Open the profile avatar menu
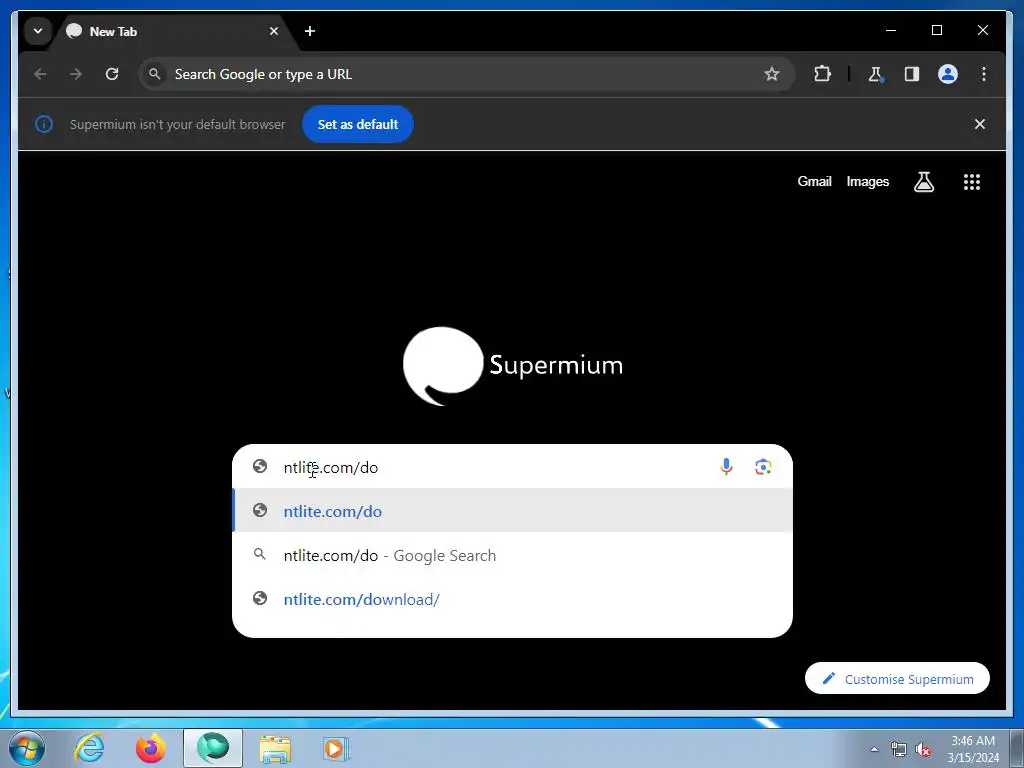1024x768 pixels. (948, 74)
